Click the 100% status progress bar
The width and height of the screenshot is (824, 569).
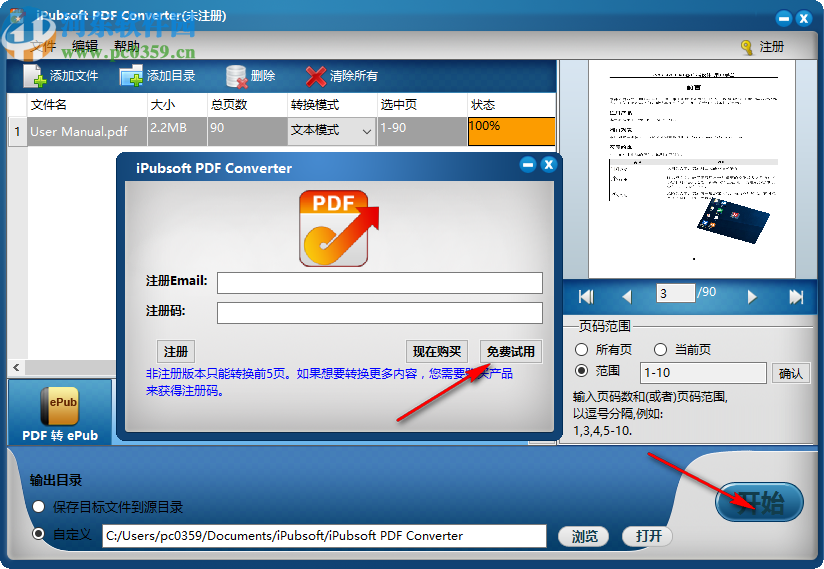[511, 131]
